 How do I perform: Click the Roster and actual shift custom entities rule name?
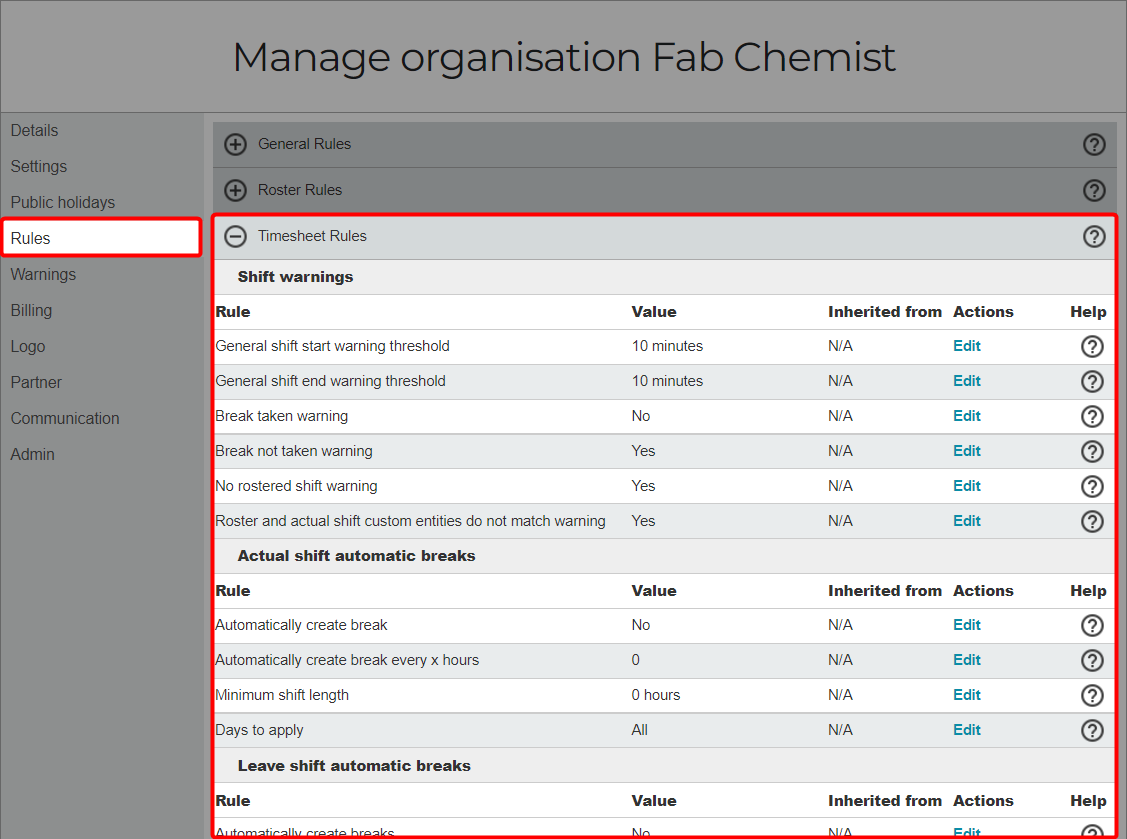[410, 521]
